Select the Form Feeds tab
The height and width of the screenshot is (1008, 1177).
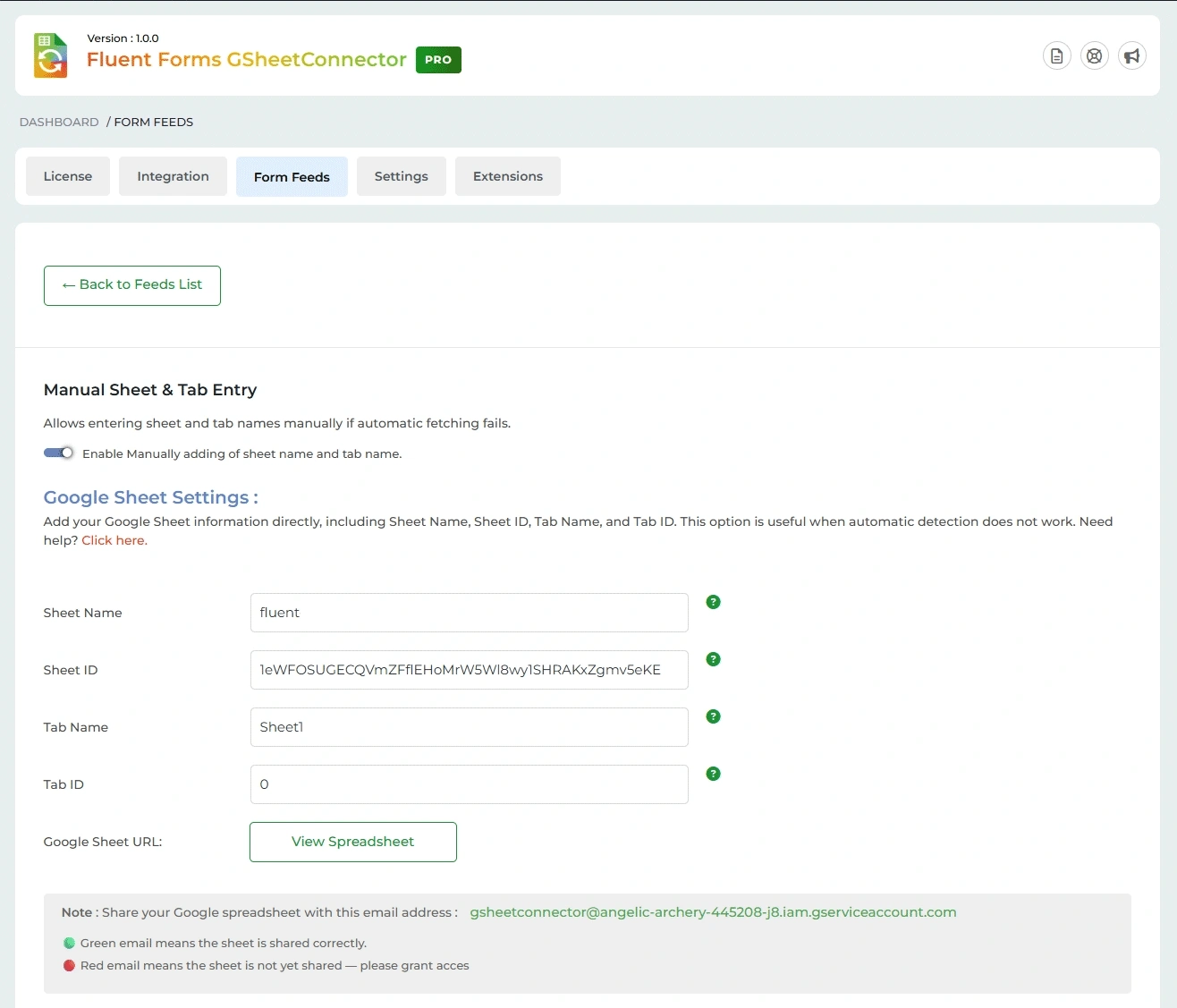pyautogui.click(x=292, y=177)
